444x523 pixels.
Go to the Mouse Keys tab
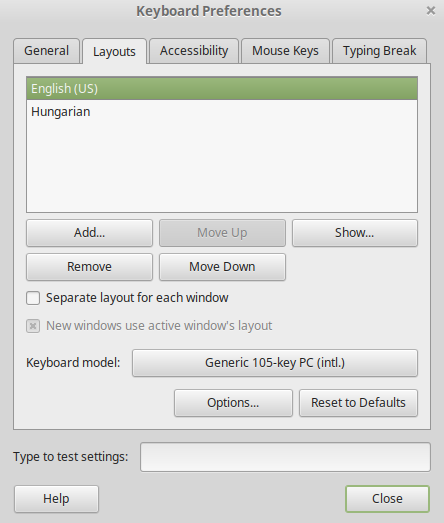285,51
